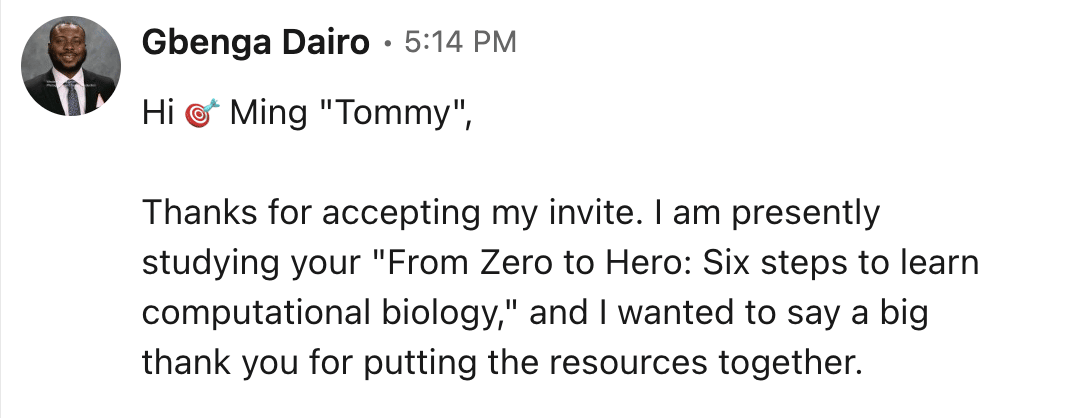Select the 5:14 PM message timestamp
The height and width of the screenshot is (418, 1092).
(x=460, y=42)
